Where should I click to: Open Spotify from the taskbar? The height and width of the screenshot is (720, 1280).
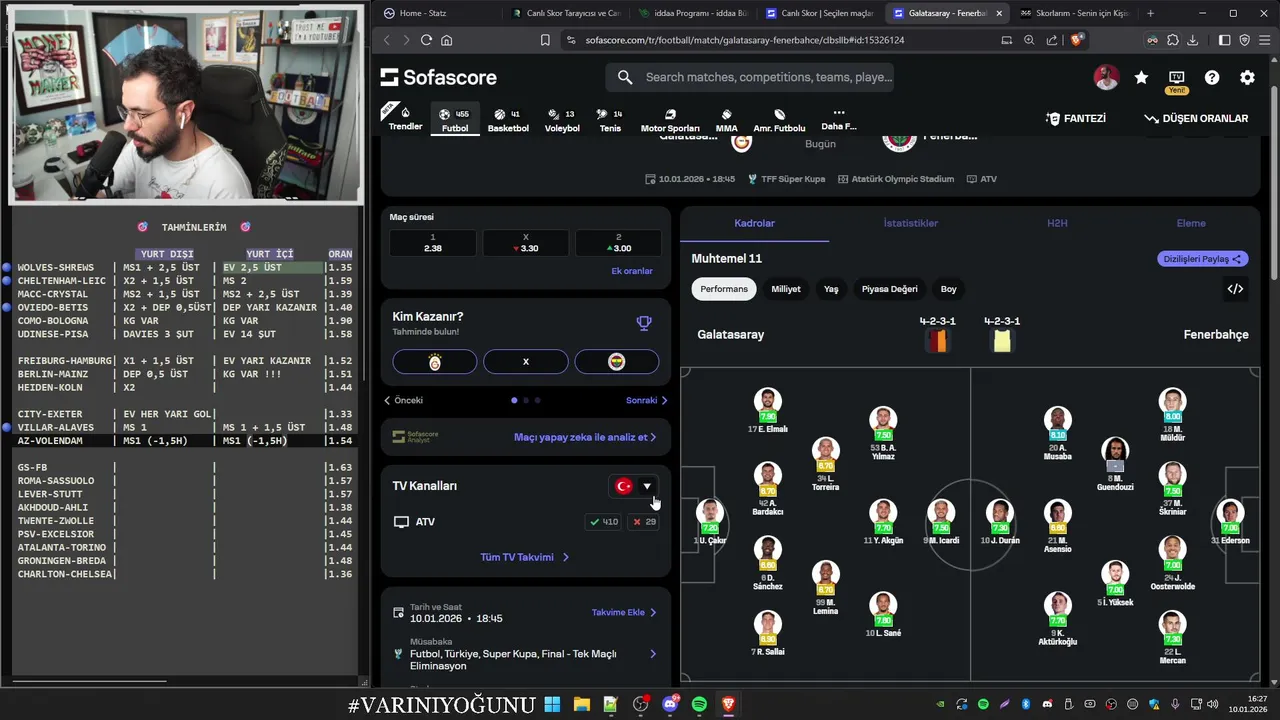[699, 704]
